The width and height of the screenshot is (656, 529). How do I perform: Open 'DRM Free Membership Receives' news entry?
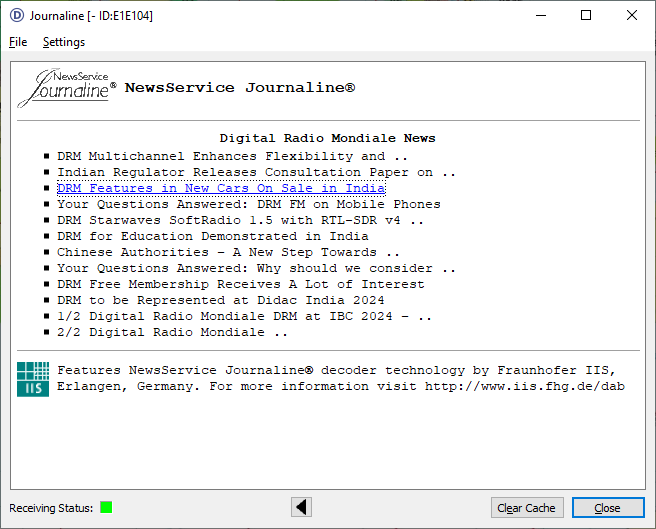click(x=240, y=284)
